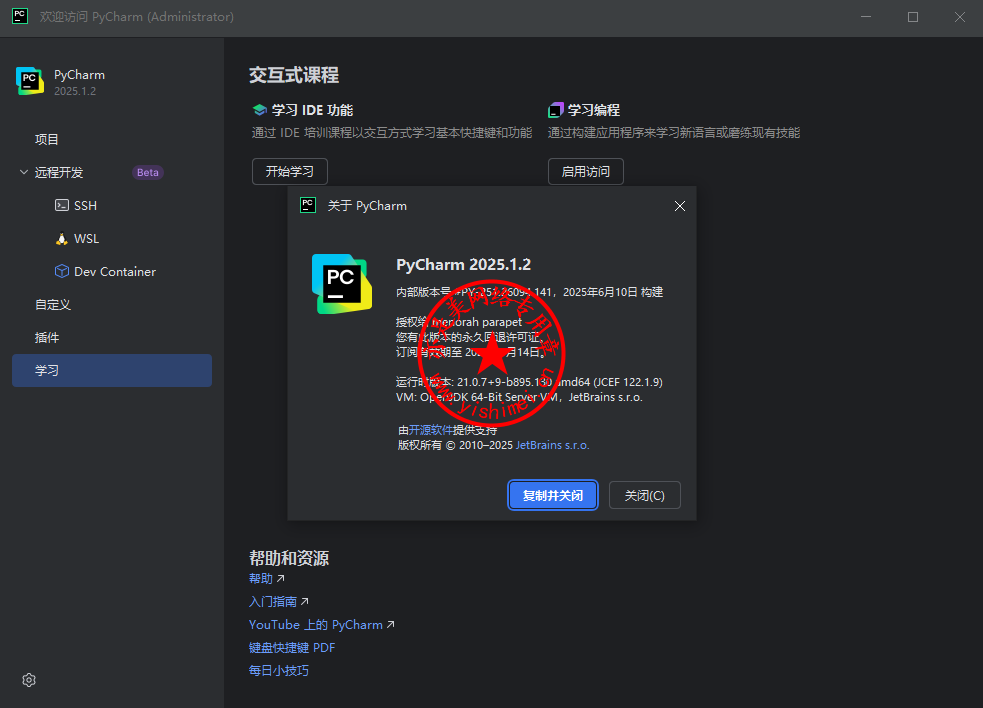Click the 关闭(C) button
The width and height of the screenshot is (983, 708).
point(644,495)
